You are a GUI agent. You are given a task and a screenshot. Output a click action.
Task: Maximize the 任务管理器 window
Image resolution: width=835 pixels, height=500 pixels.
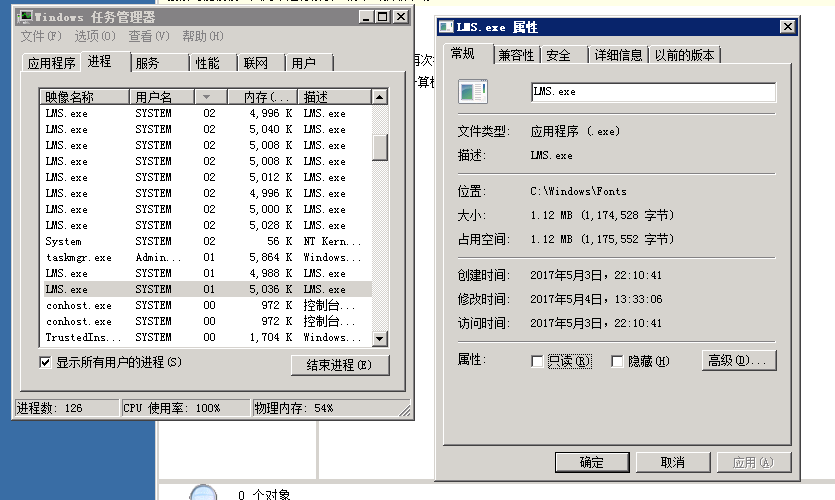coord(383,17)
